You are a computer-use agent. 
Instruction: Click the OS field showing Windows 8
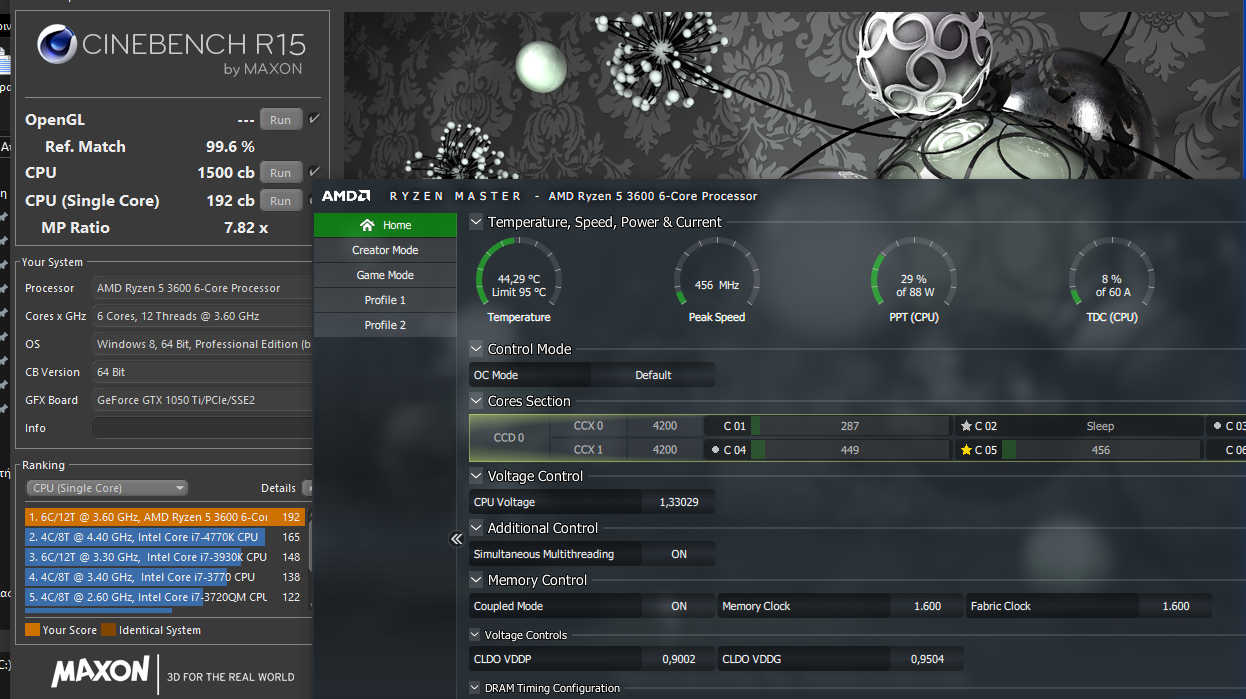tap(203, 344)
